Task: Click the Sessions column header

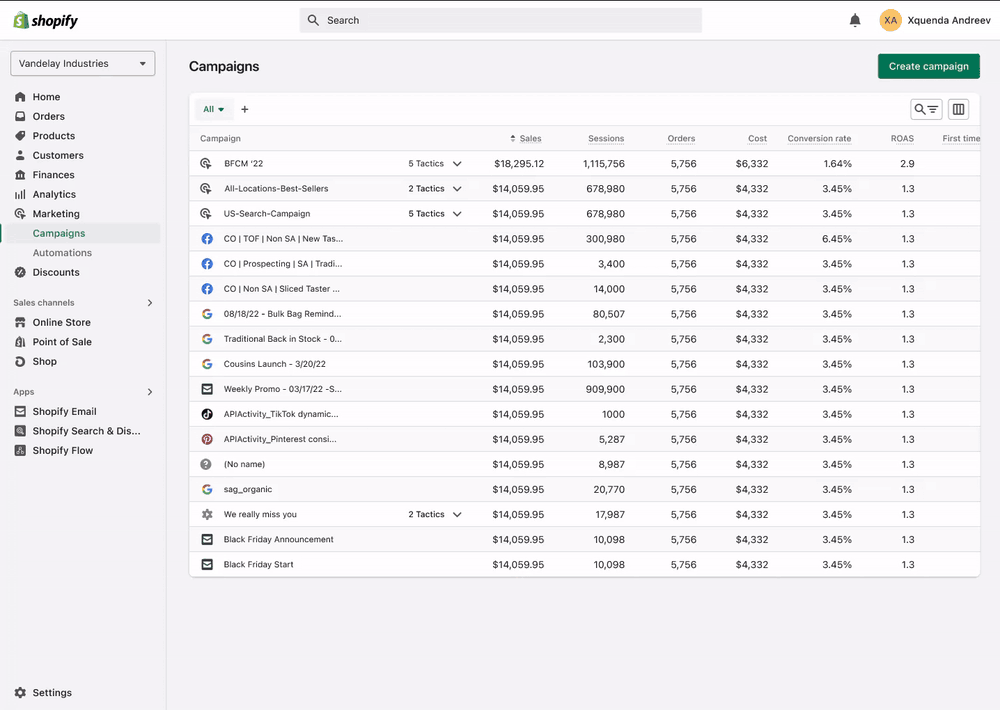Action: (606, 138)
